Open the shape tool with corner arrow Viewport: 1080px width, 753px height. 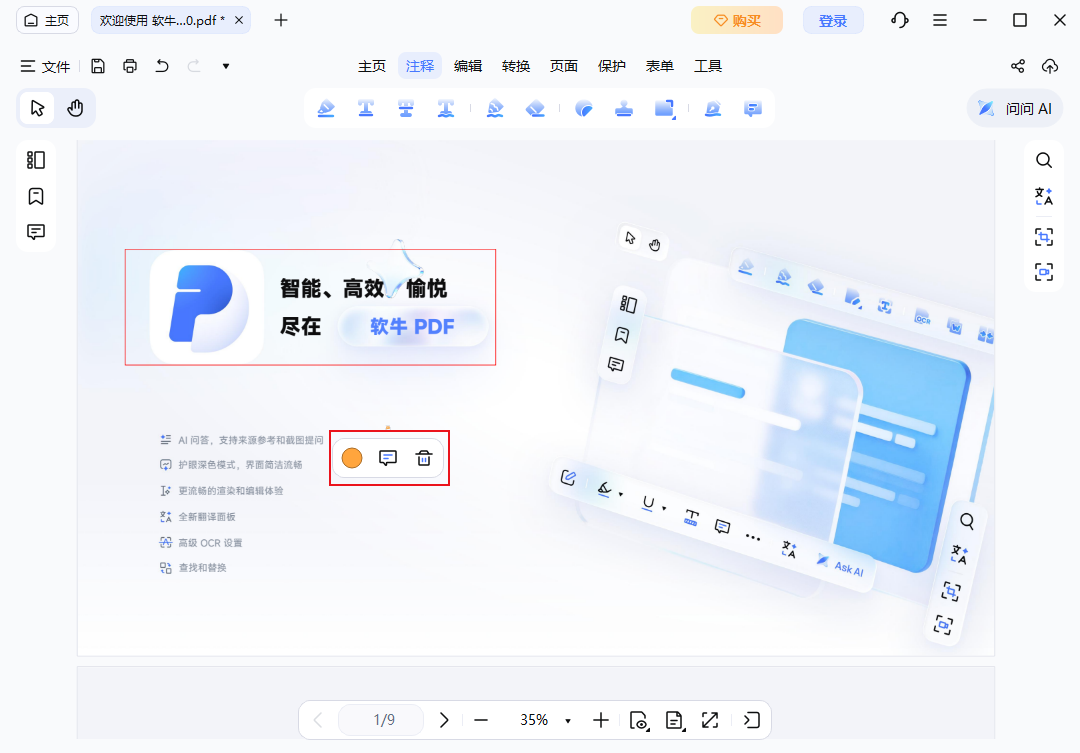(x=665, y=108)
